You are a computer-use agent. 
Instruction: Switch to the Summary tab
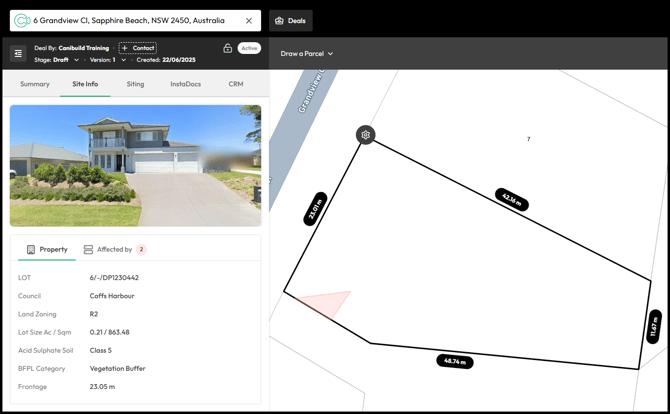35,84
